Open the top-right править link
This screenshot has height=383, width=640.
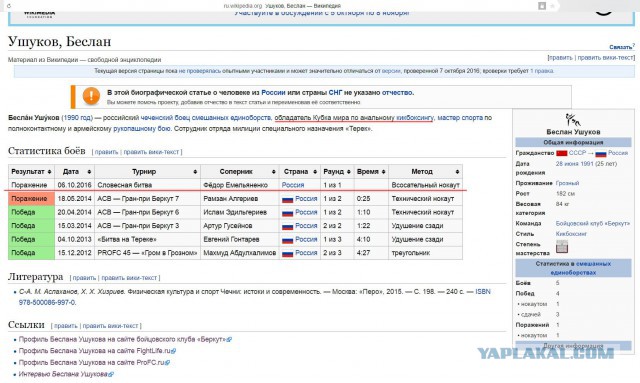tap(560, 58)
